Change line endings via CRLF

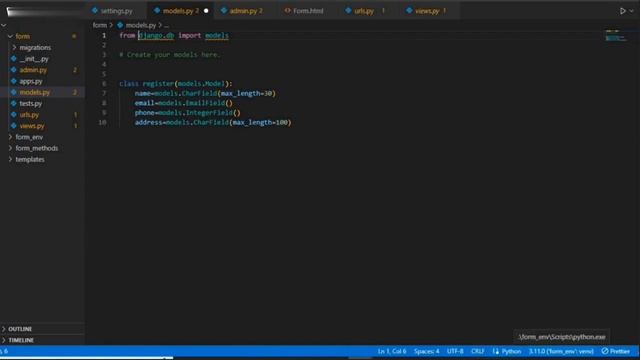tap(478, 351)
